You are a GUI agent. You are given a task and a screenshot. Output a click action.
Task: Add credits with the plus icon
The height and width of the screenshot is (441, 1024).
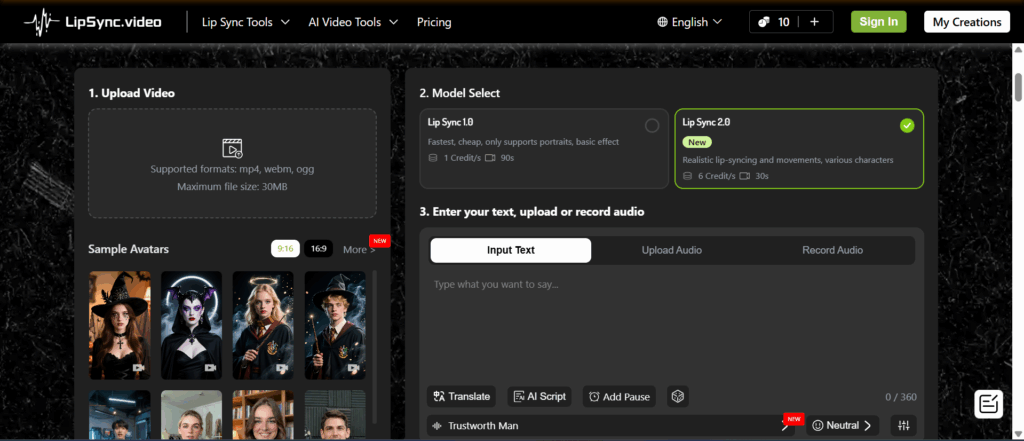pyautogui.click(x=814, y=22)
